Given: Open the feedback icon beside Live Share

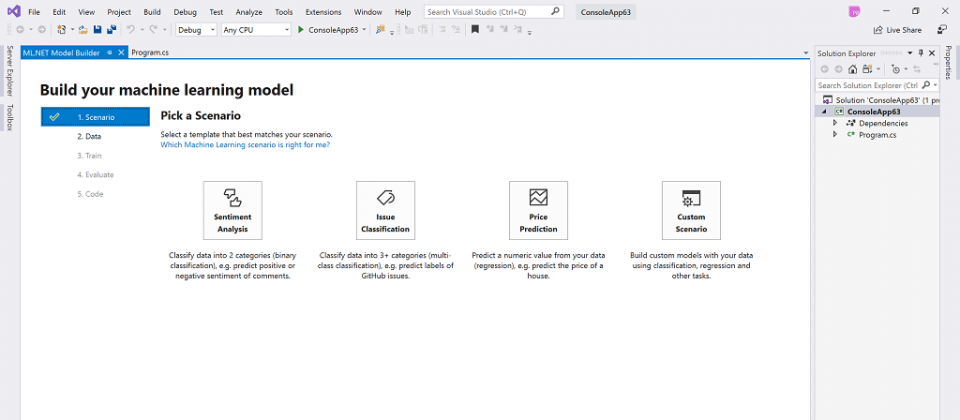Looking at the screenshot, I should tap(942, 29).
